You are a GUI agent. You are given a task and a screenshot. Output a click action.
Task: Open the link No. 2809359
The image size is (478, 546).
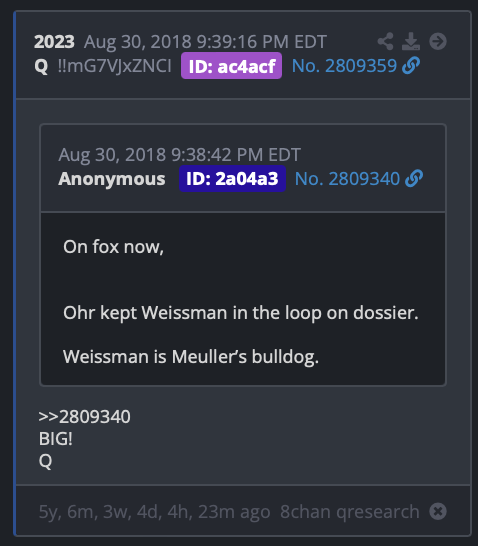[344, 65]
